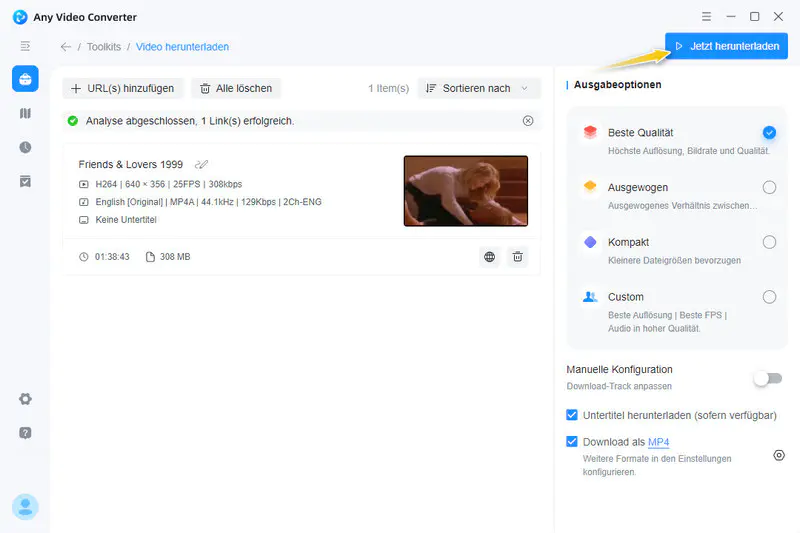
Task: Open the history clock icon in sidebar
Action: click(x=25, y=147)
